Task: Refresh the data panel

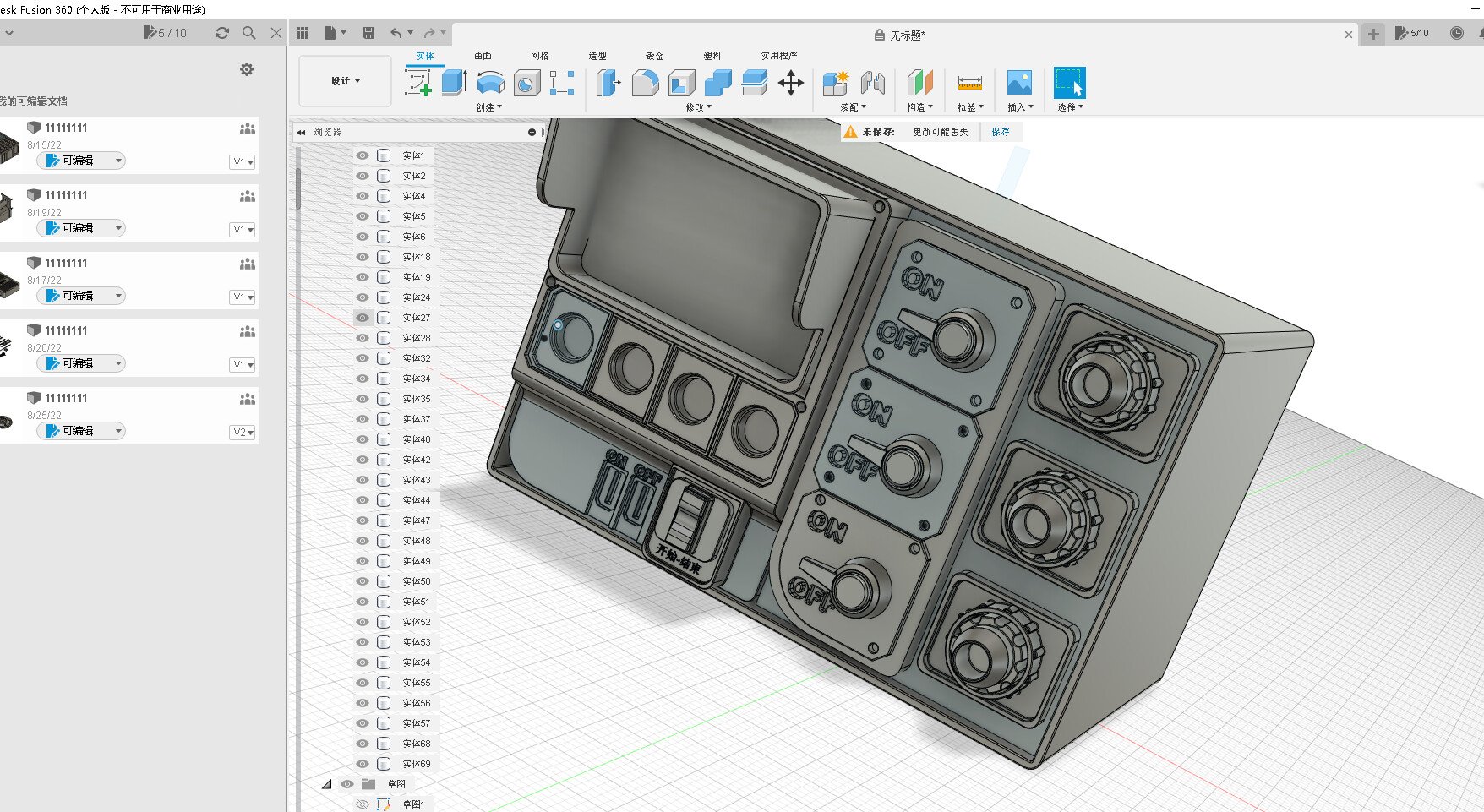Action: pyautogui.click(x=222, y=33)
